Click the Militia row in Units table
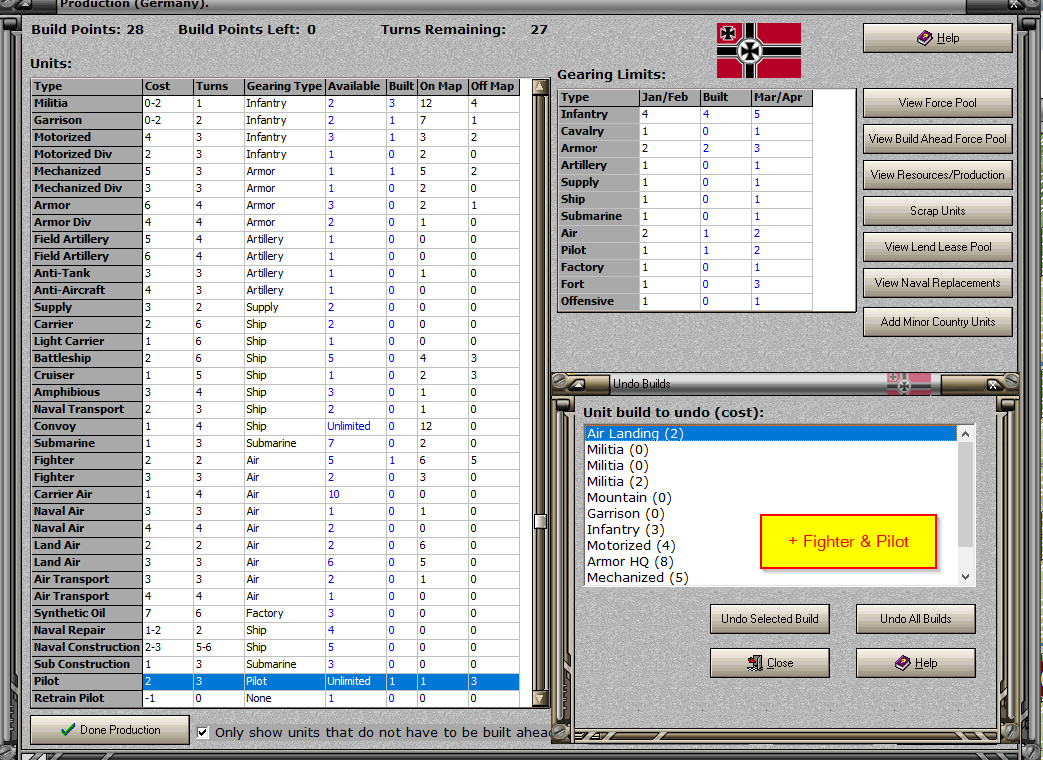This screenshot has width=1043, height=760. (x=275, y=103)
